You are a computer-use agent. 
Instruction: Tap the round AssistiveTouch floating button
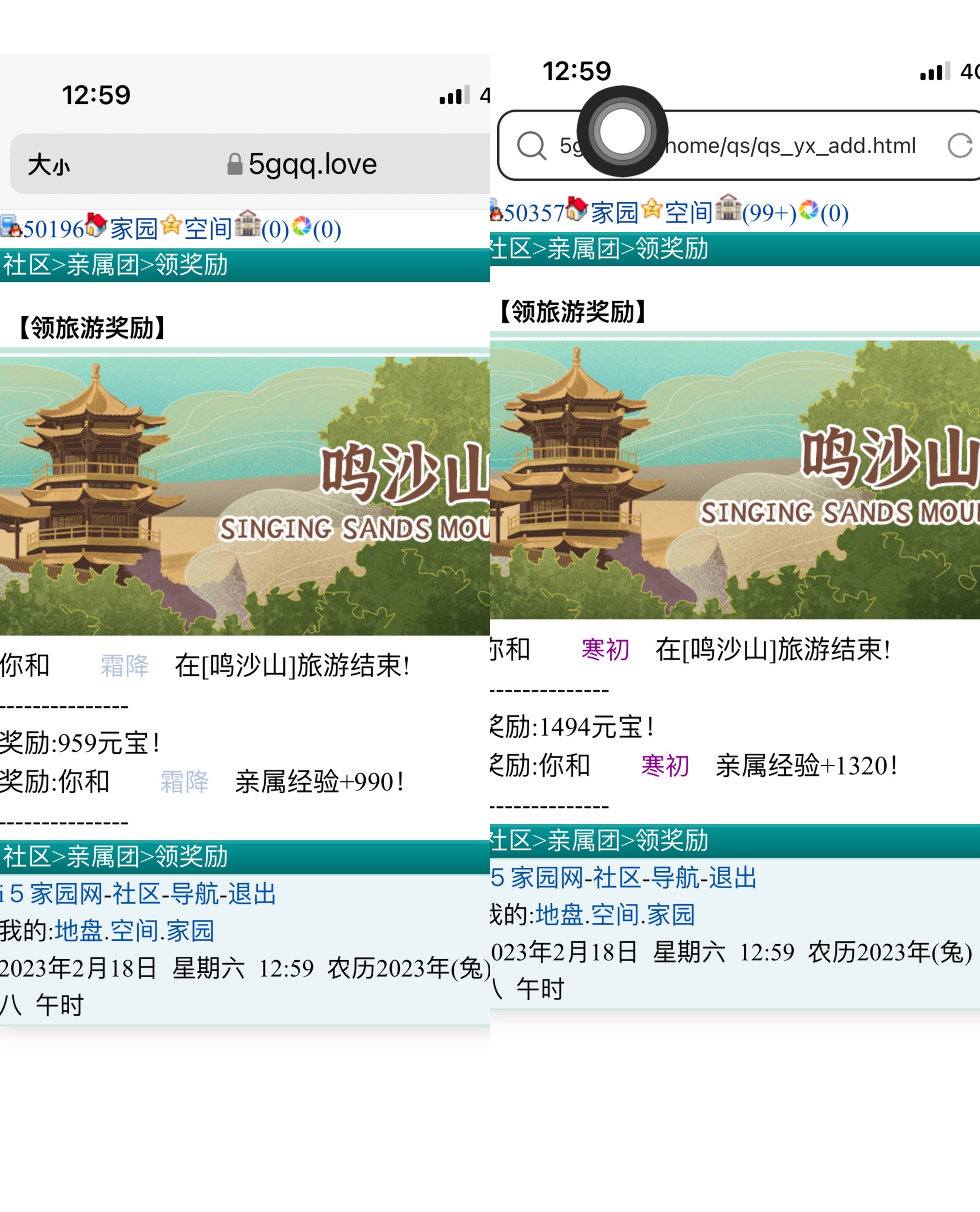point(622,131)
